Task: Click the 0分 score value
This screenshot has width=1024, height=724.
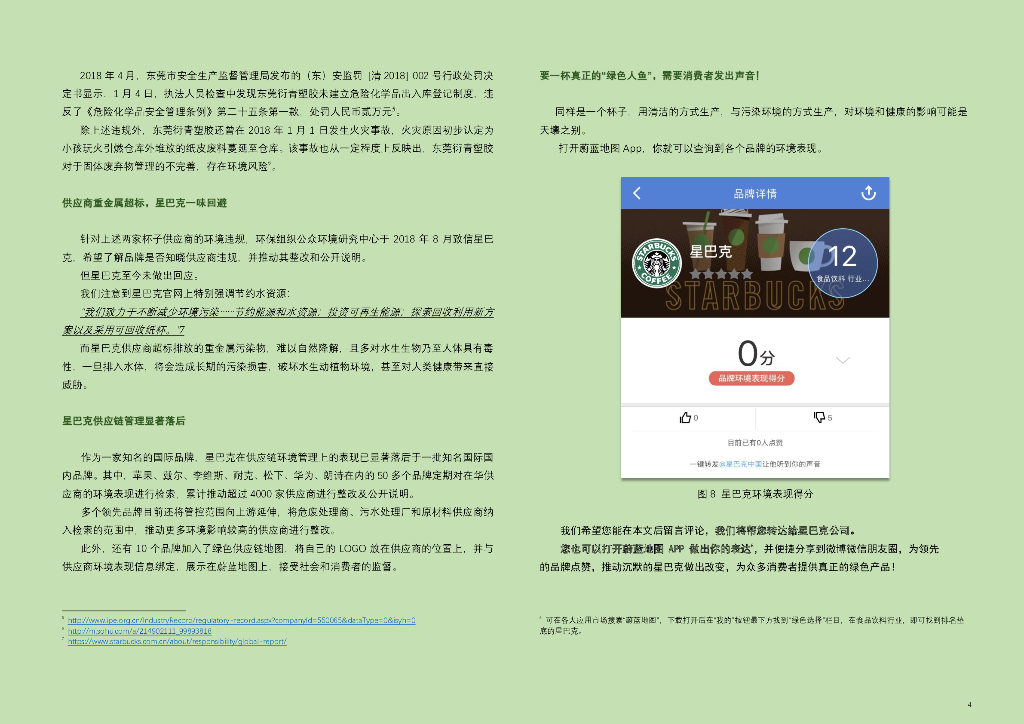Action: click(x=756, y=353)
